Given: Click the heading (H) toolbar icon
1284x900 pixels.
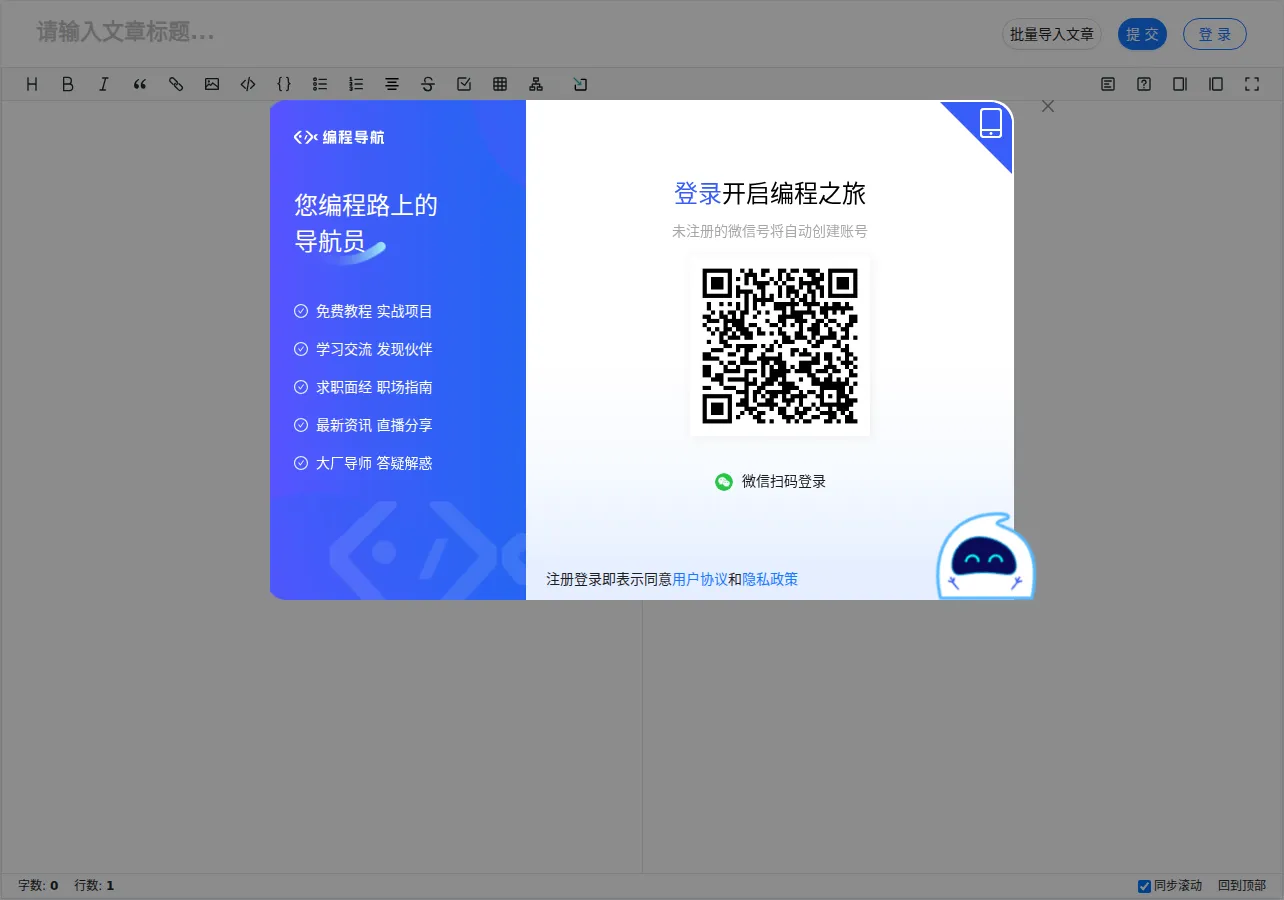Looking at the screenshot, I should 32,84.
